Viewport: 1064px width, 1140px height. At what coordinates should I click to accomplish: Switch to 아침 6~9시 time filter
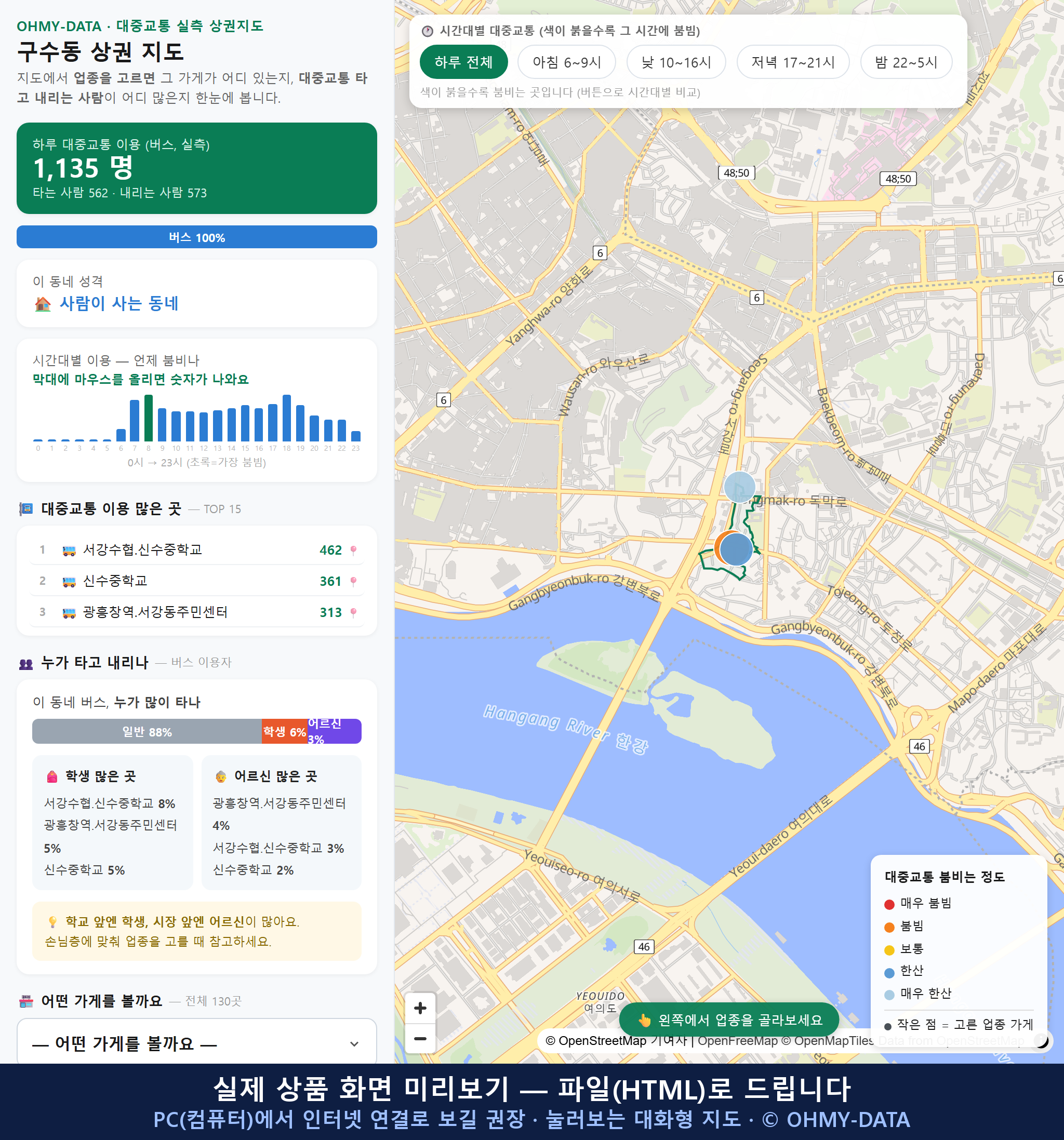pyautogui.click(x=567, y=62)
